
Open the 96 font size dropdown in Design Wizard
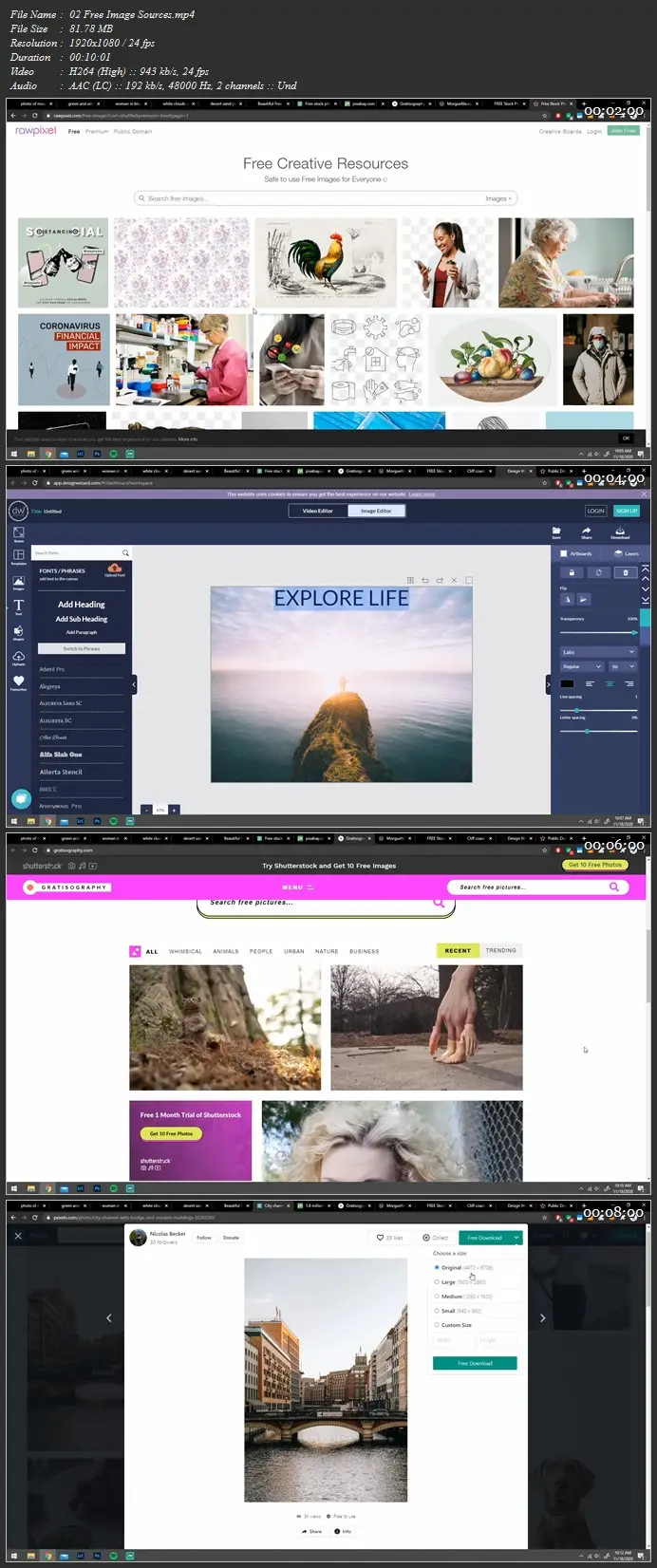[623, 666]
